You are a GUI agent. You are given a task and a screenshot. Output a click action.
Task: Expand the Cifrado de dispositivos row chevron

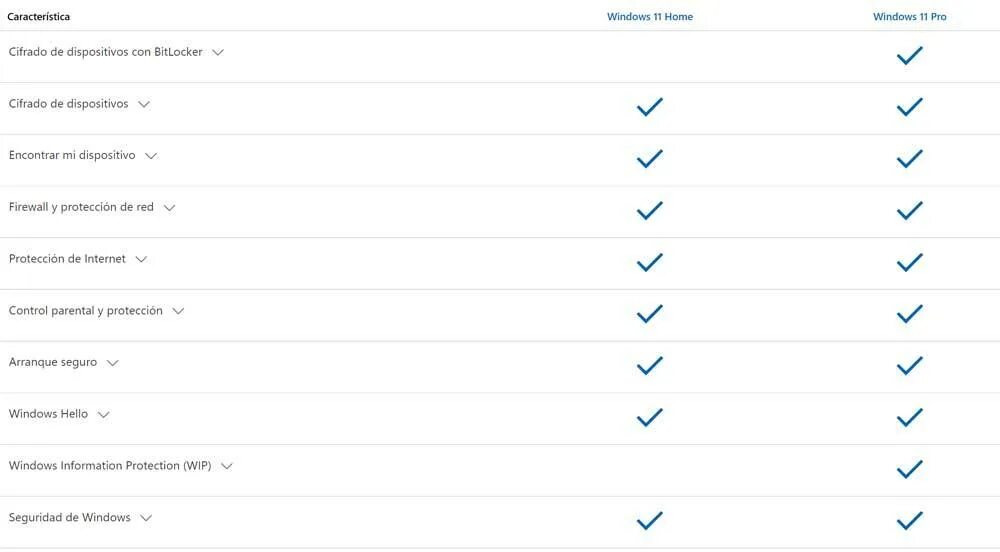pyautogui.click(x=144, y=104)
